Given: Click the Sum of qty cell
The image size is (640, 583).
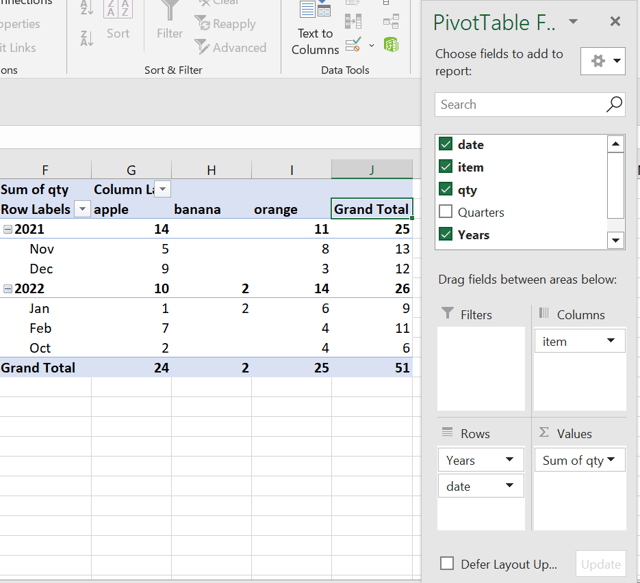Looking at the screenshot, I should coord(45,189).
